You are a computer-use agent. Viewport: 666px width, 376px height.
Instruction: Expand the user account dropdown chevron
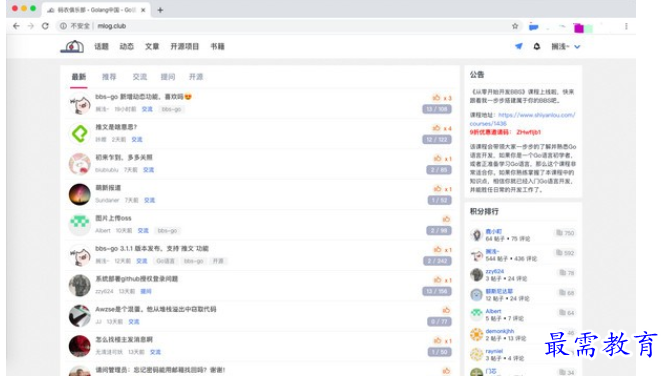[x=577, y=47]
